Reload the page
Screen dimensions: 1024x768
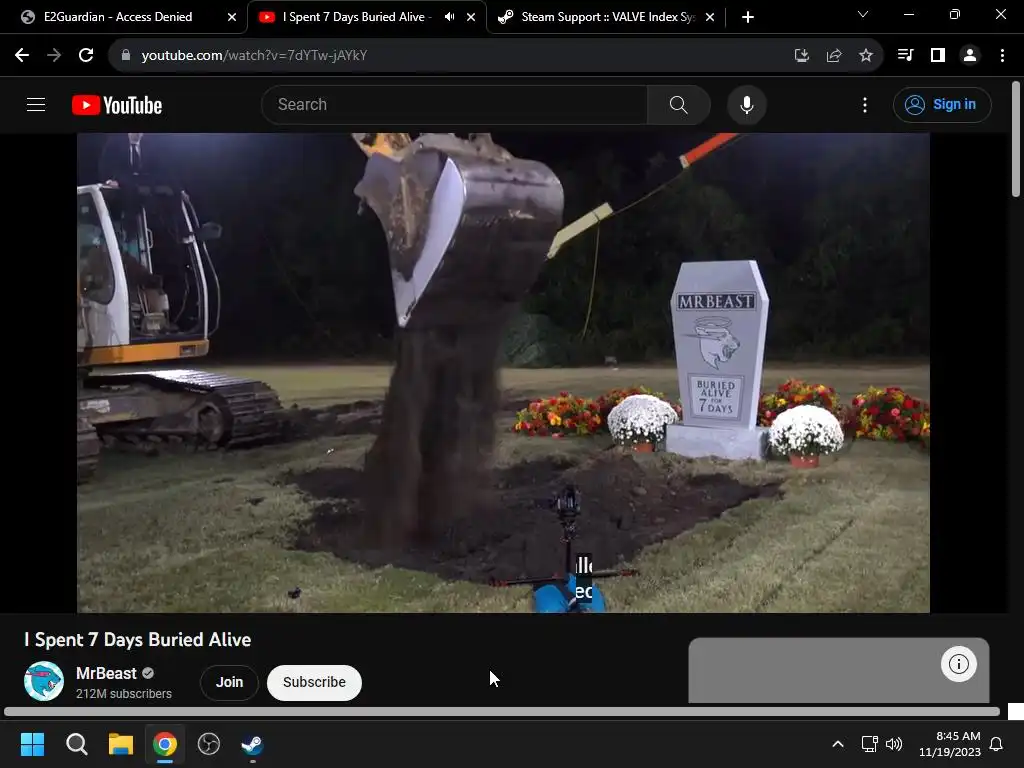click(86, 55)
